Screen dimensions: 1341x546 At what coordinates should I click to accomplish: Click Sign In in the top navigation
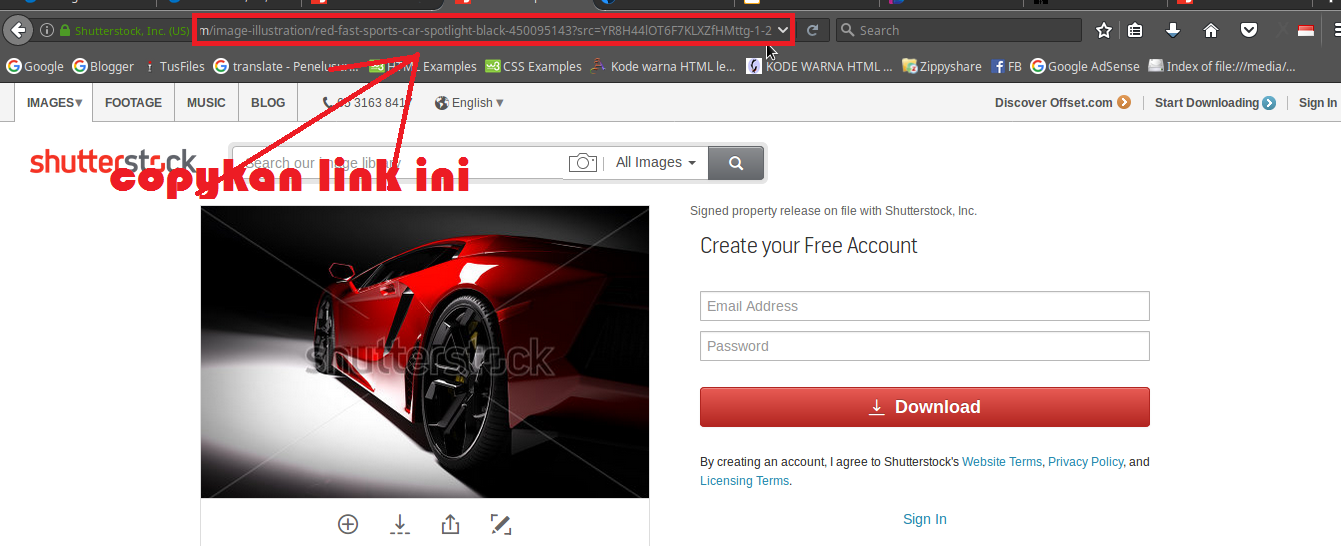[1317, 102]
